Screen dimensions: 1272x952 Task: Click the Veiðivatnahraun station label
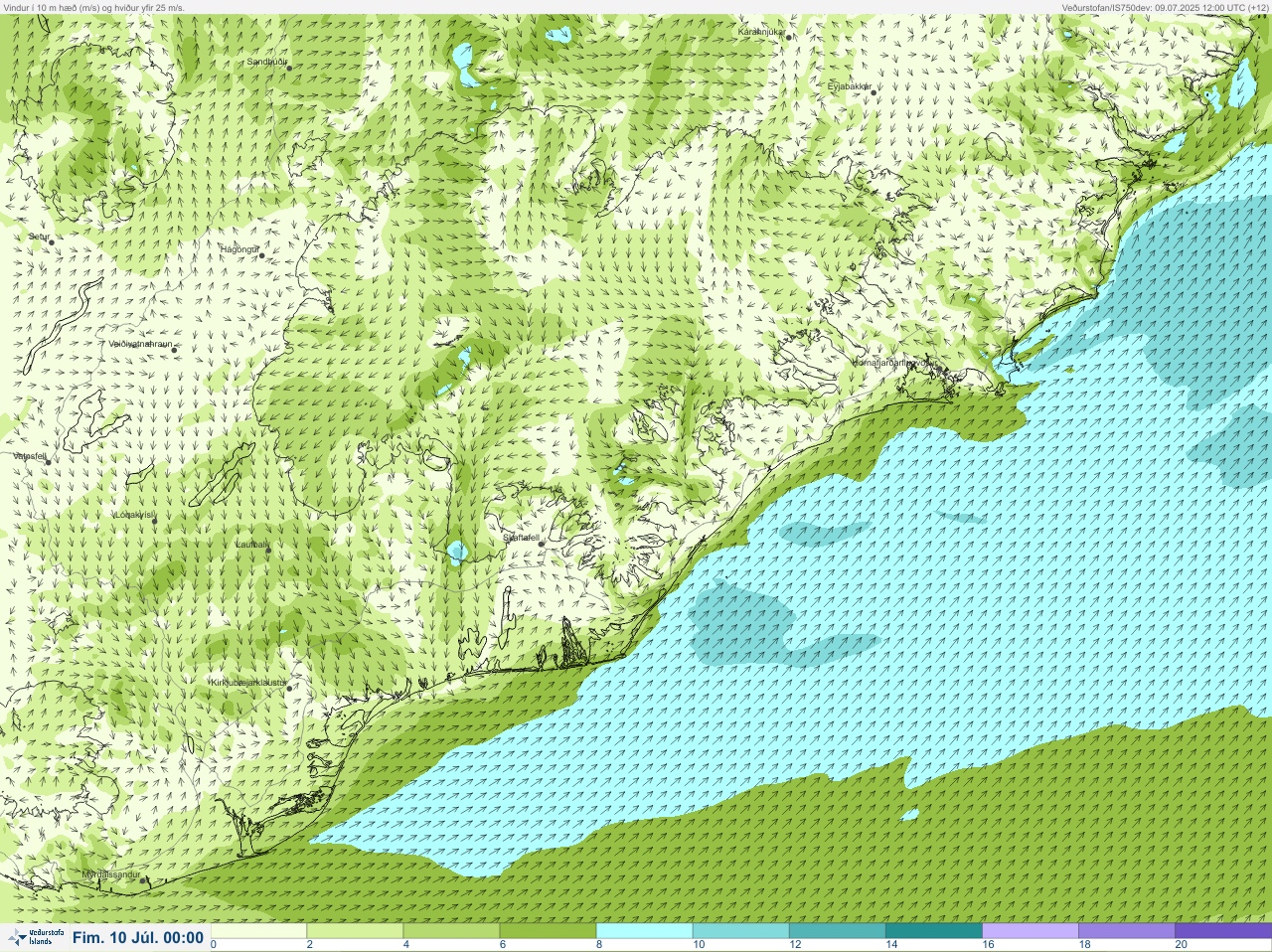pyautogui.click(x=140, y=344)
